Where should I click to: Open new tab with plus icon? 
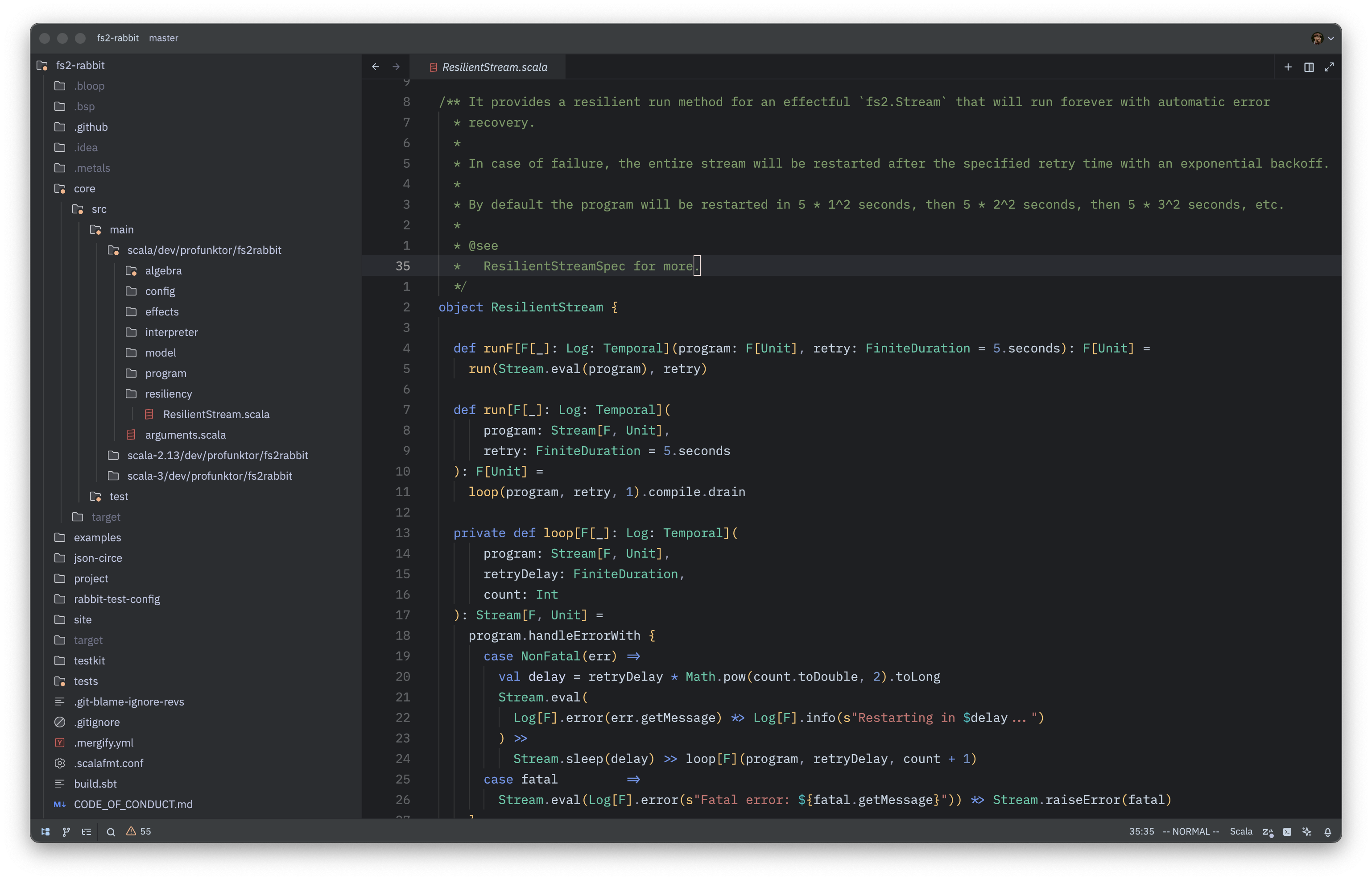(x=1288, y=67)
